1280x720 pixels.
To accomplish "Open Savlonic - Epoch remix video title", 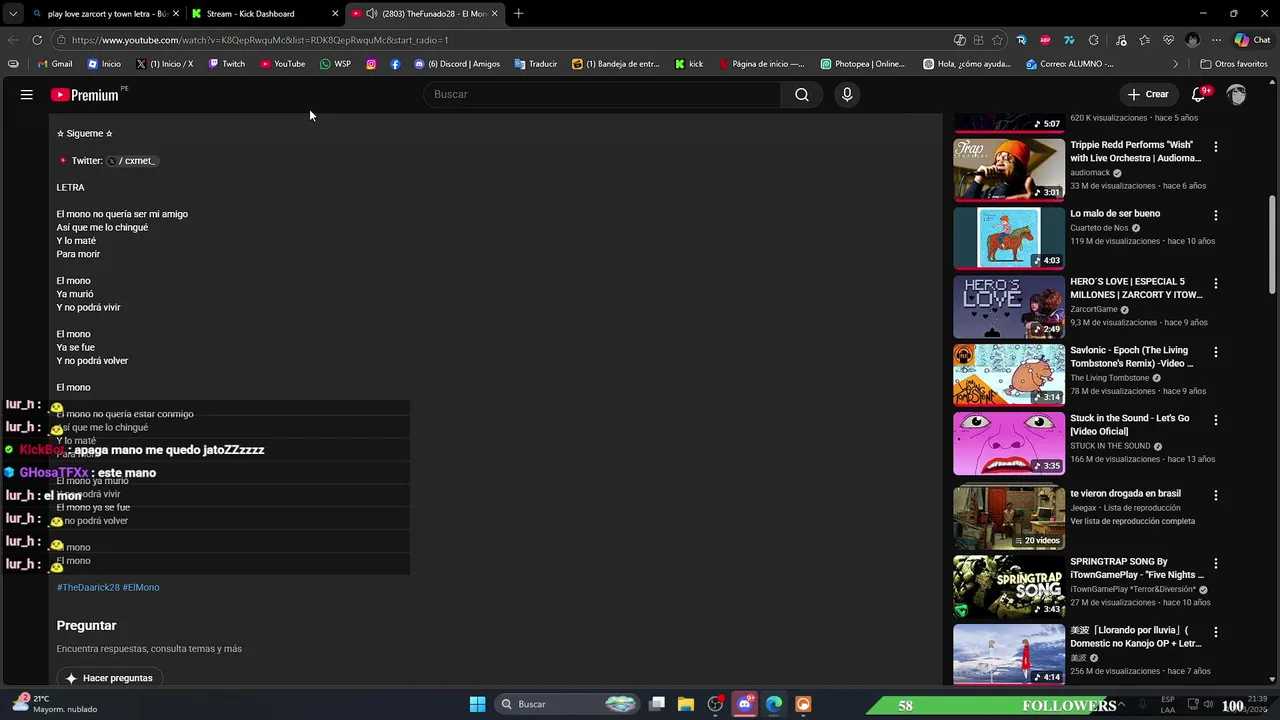I will pyautogui.click(x=1131, y=357).
